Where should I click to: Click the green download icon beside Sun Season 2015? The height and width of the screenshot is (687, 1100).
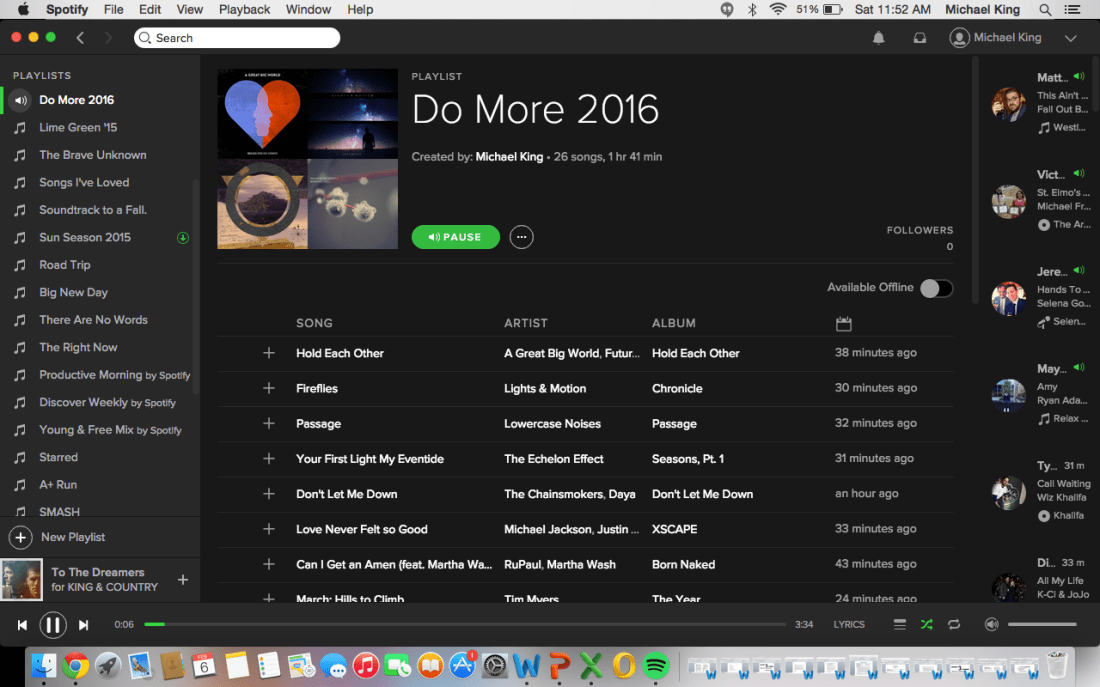click(x=182, y=237)
